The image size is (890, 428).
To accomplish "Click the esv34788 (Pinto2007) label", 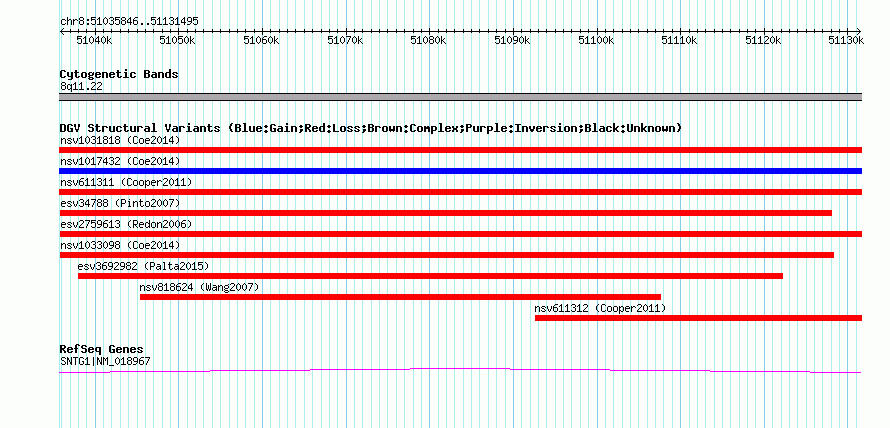I will (x=120, y=203).
